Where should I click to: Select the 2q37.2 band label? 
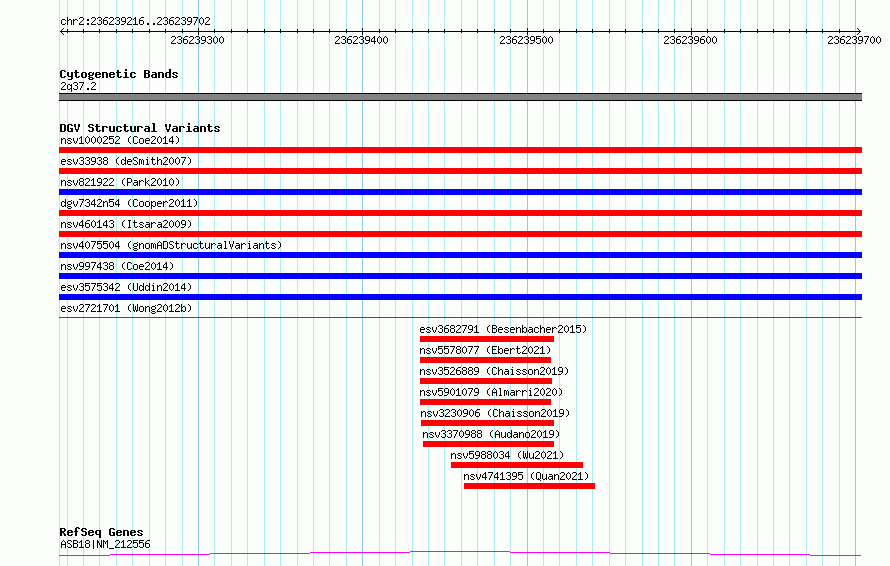[x=78, y=86]
